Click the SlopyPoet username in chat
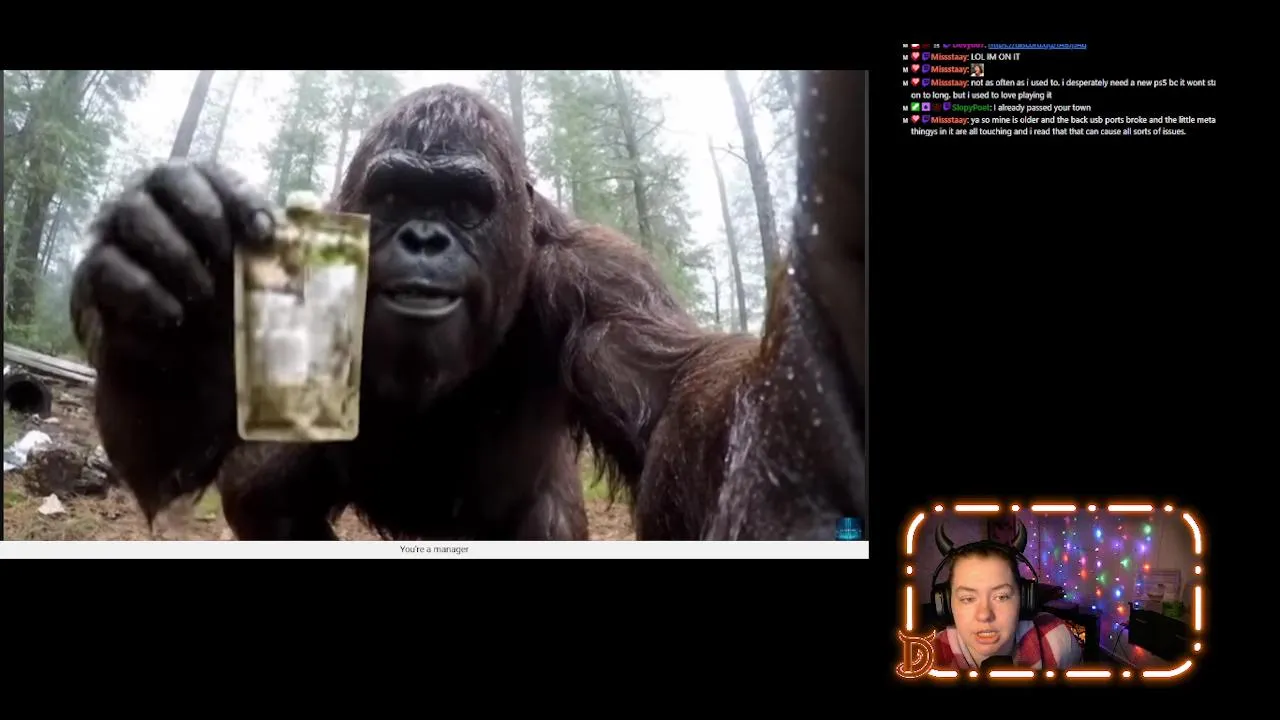Image resolution: width=1280 pixels, height=720 pixels. (970, 107)
